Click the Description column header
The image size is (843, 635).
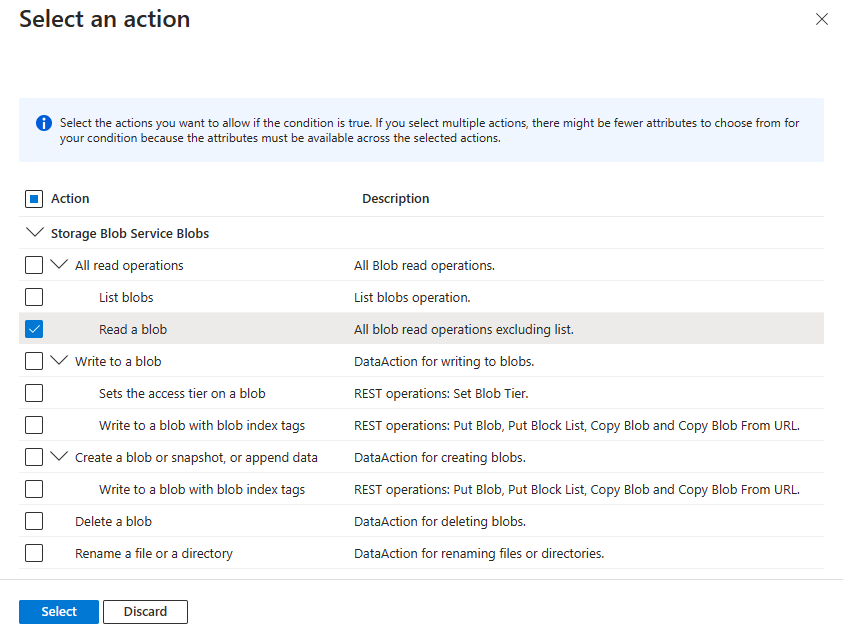(396, 198)
